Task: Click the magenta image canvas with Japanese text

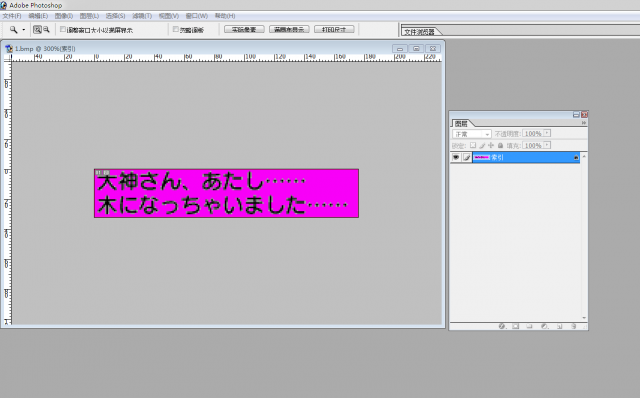Action: [227, 193]
